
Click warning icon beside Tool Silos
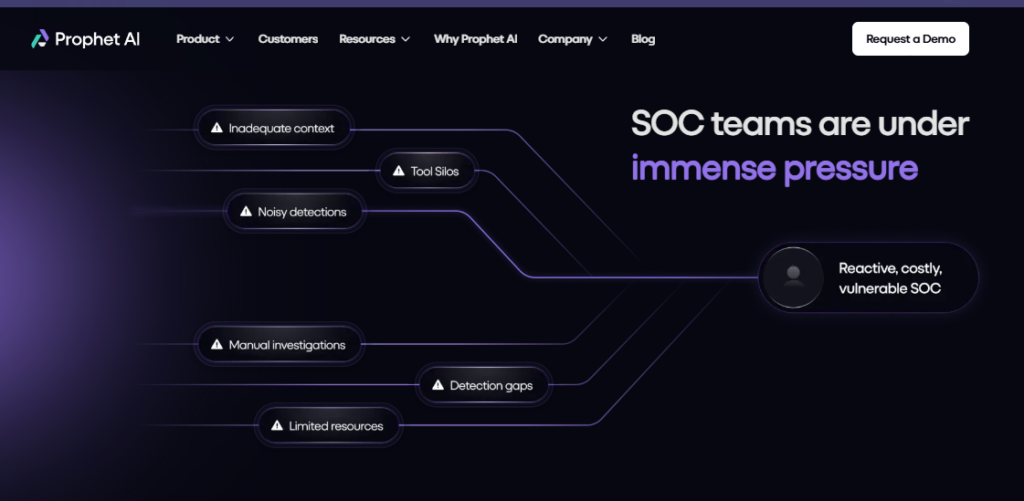click(398, 171)
